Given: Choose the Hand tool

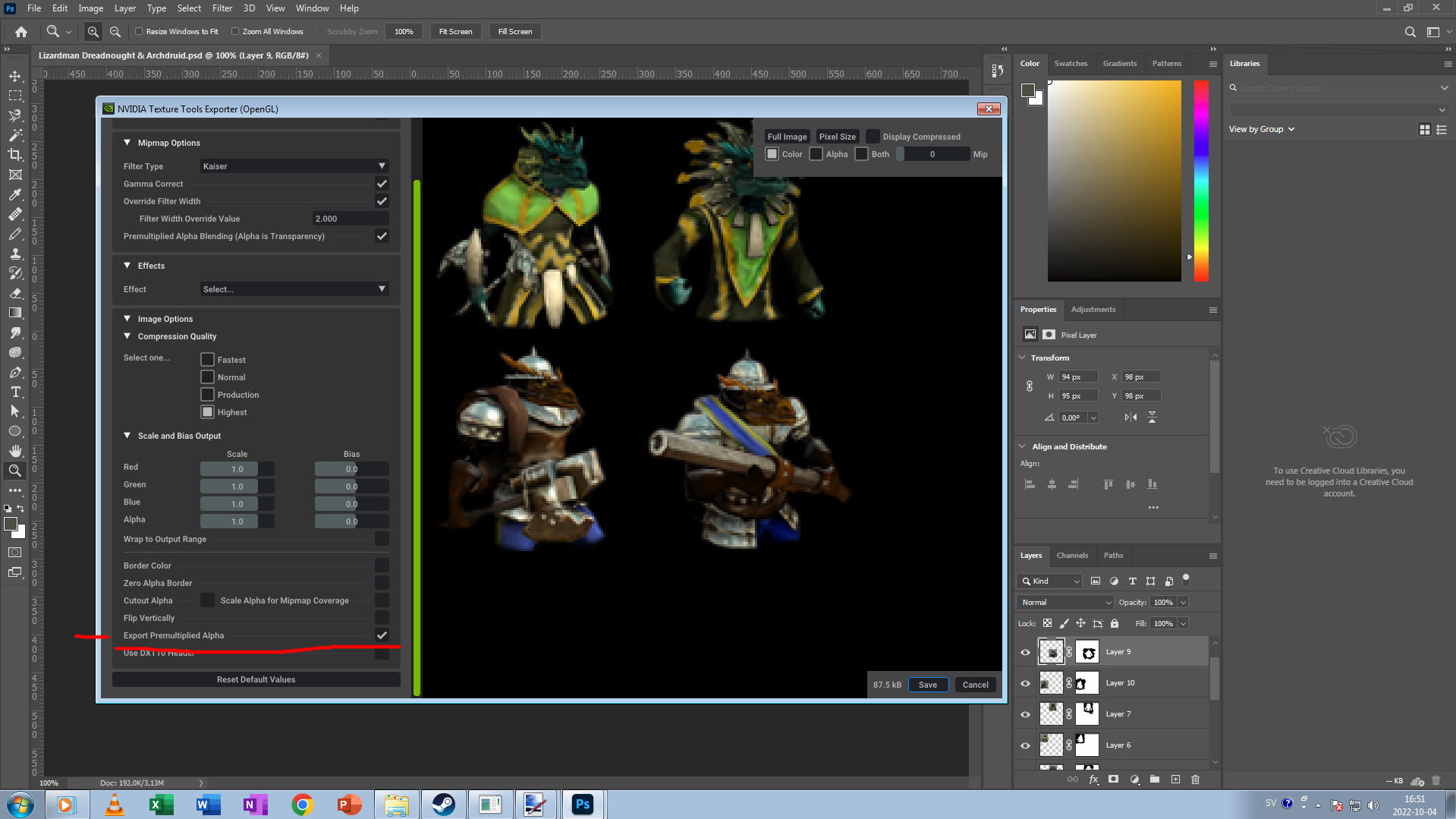Looking at the screenshot, I should 14,451.
